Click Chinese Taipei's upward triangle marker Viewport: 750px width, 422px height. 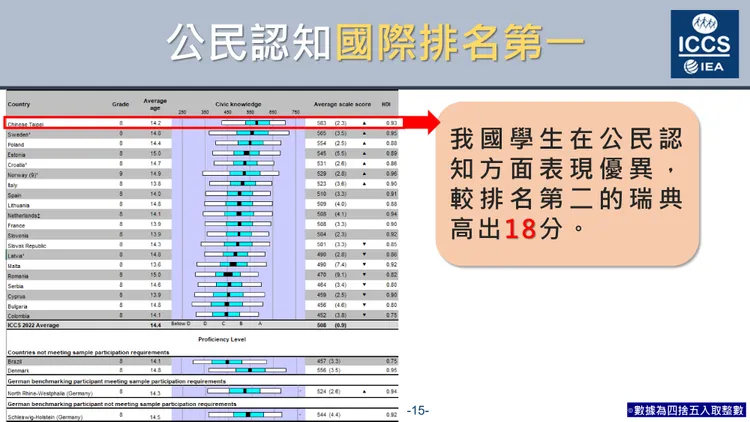point(364,123)
